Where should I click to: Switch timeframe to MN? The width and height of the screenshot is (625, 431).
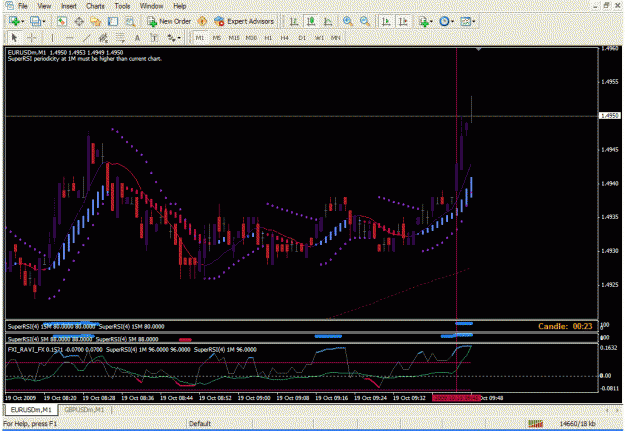coord(336,38)
